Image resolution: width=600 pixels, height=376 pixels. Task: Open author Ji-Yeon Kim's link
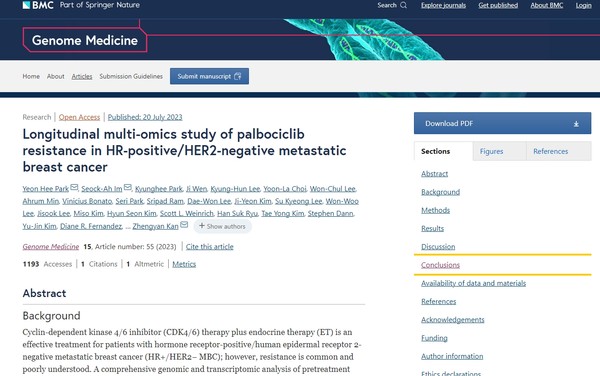[253, 201]
